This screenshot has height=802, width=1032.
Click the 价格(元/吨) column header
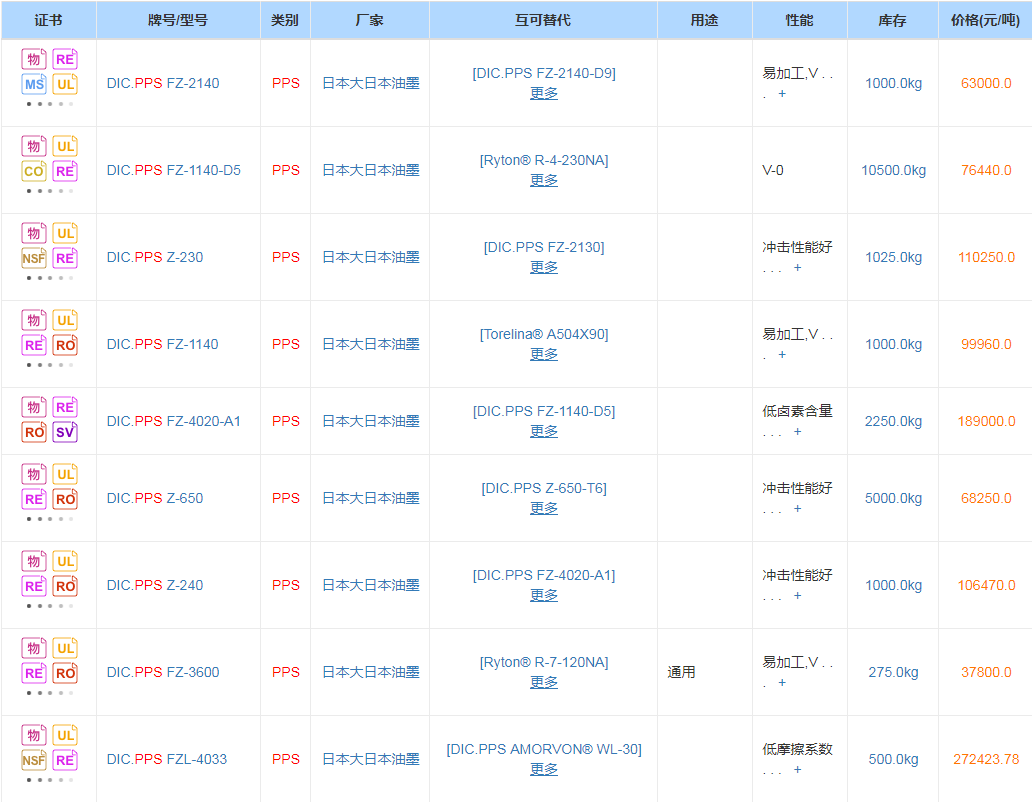click(x=980, y=20)
